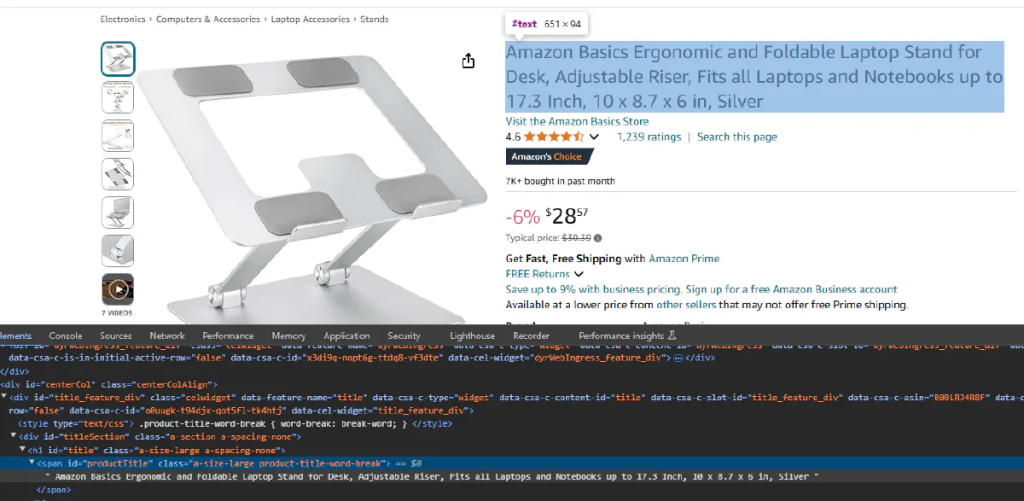Open the Application tab

pyautogui.click(x=347, y=336)
